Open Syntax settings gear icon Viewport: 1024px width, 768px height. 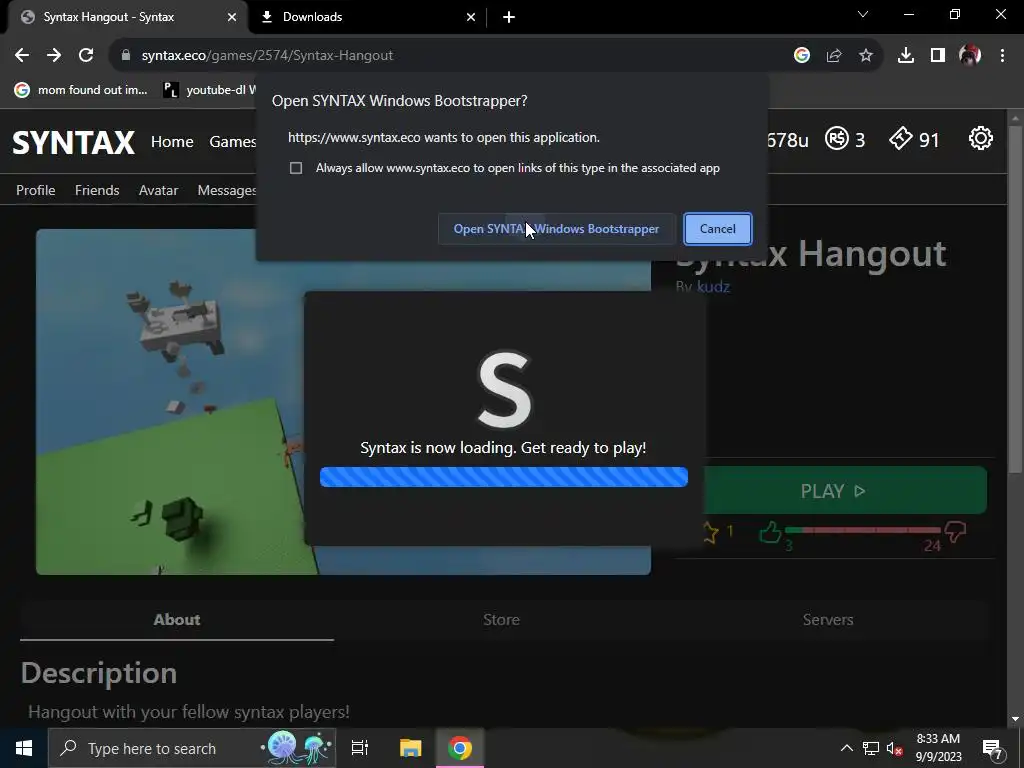(980, 138)
